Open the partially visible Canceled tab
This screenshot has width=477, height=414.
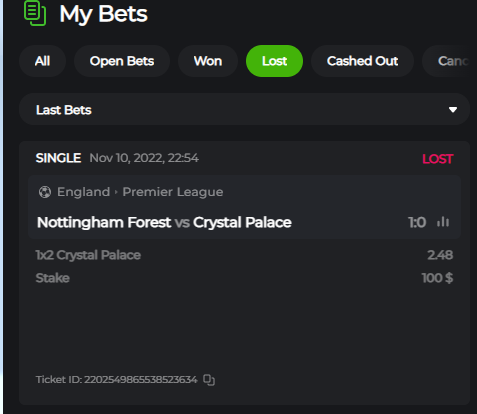(x=449, y=61)
